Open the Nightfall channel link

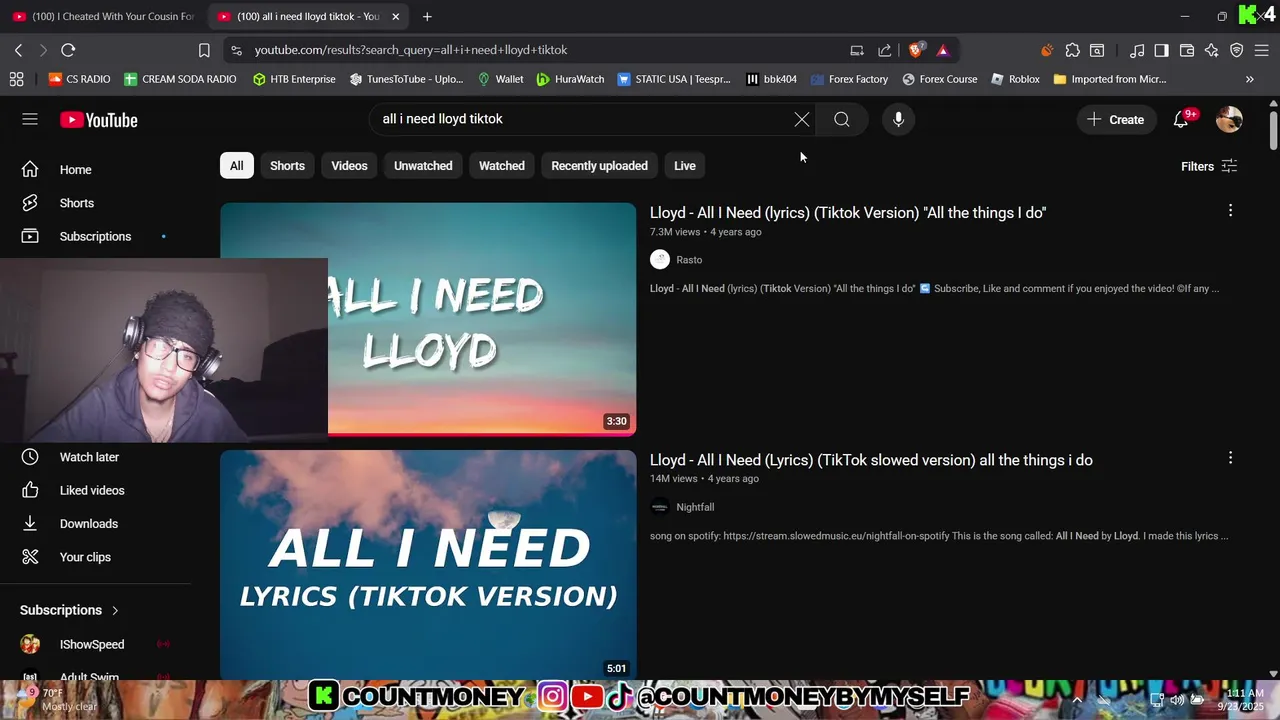tap(695, 507)
